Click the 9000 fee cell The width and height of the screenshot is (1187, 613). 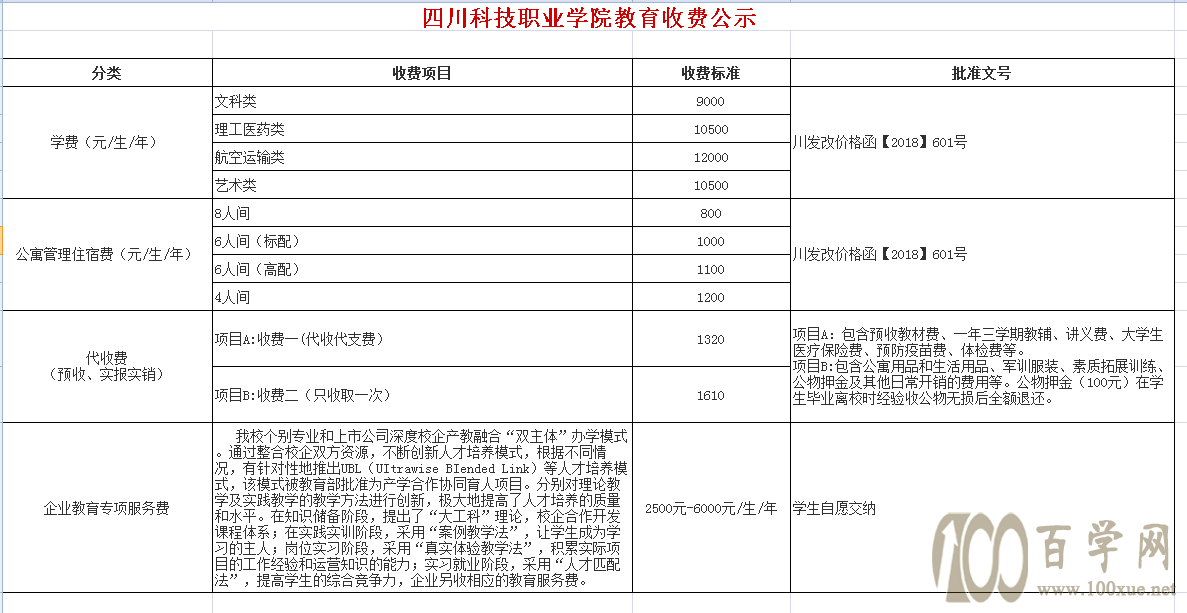[x=711, y=101]
